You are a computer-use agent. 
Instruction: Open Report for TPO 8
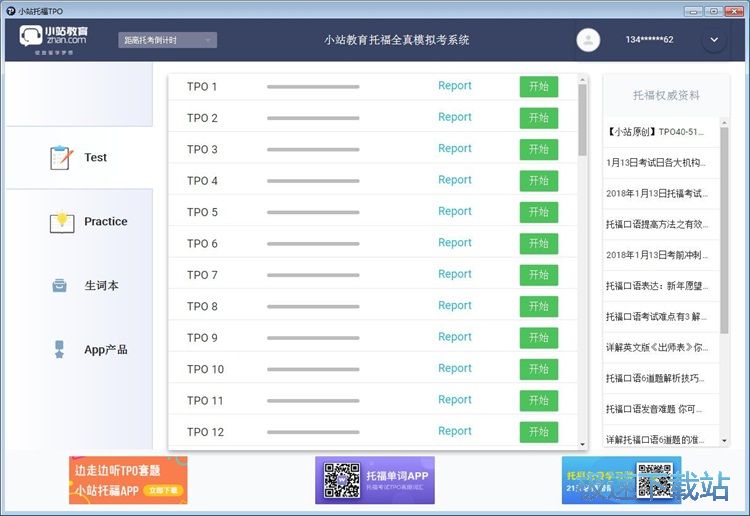454,306
